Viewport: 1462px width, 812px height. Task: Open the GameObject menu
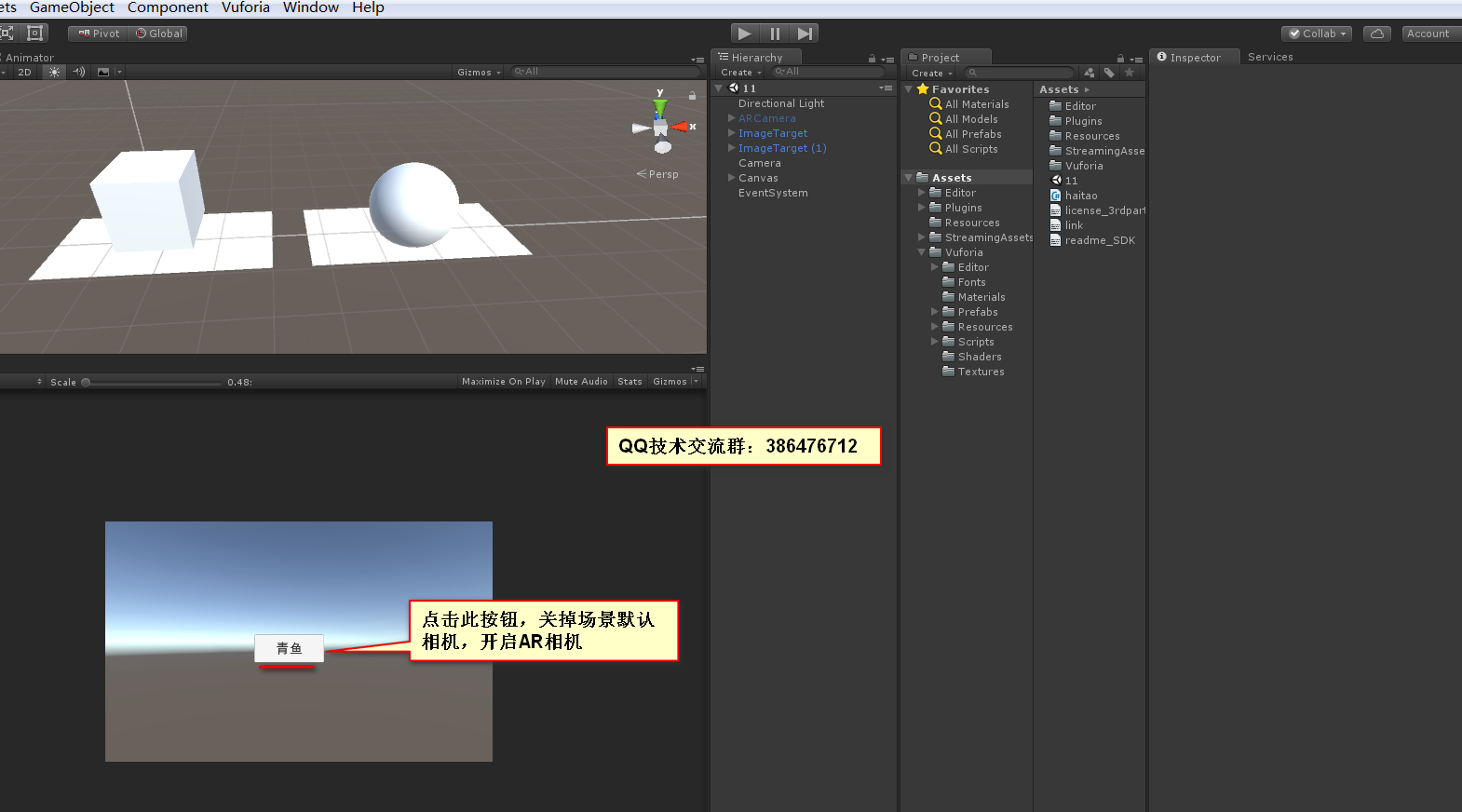pyautogui.click(x=72, y=7)
